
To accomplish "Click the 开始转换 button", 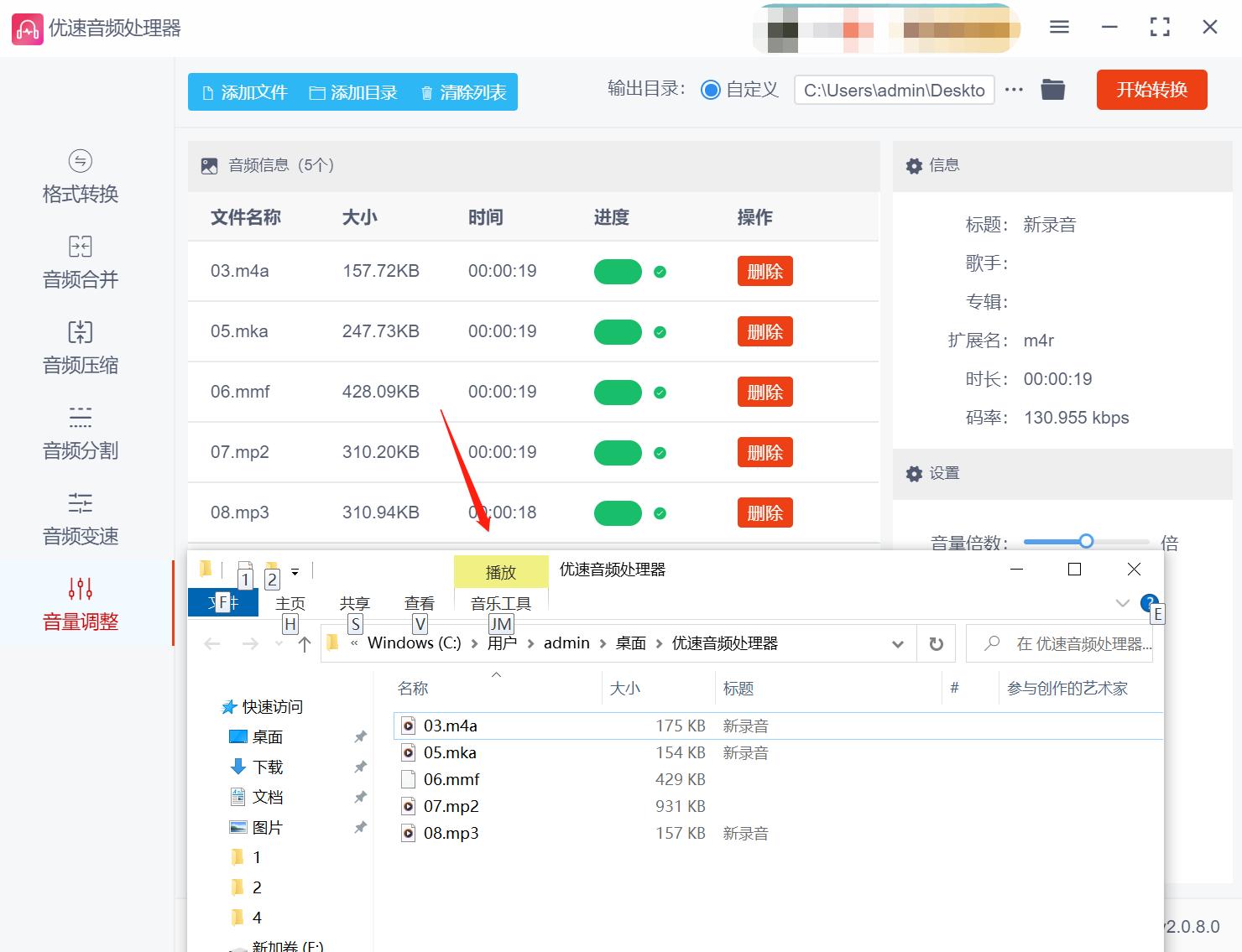I will pos(1151,90).
